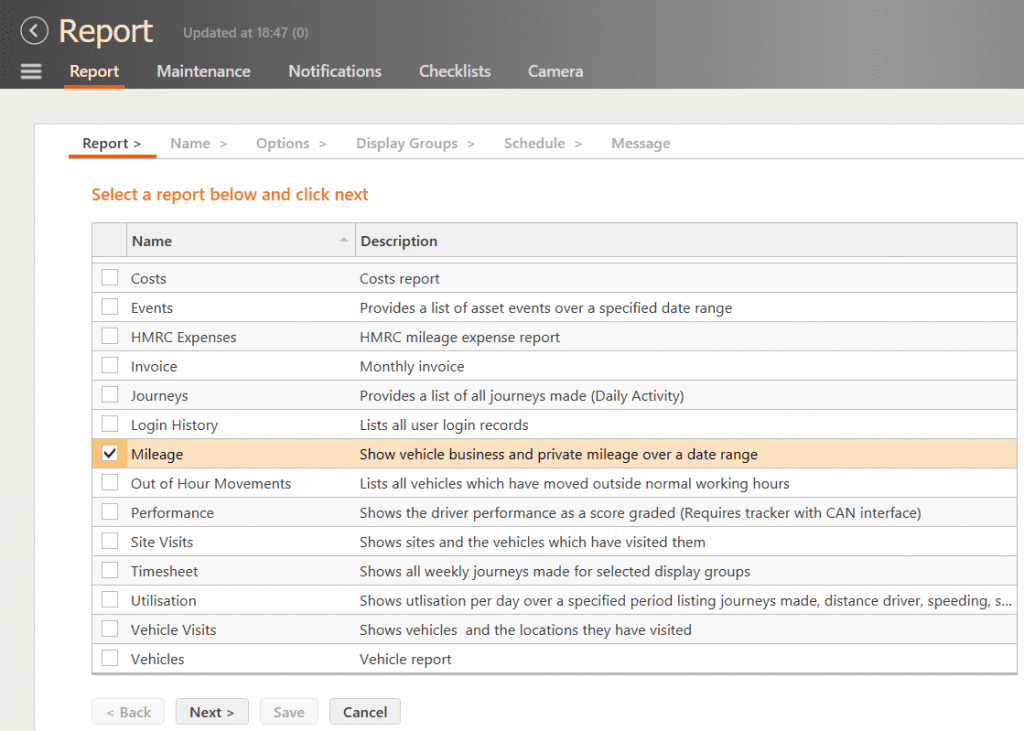
Task: Uncheck the Mileage checkbox
Action: point(110,453)
